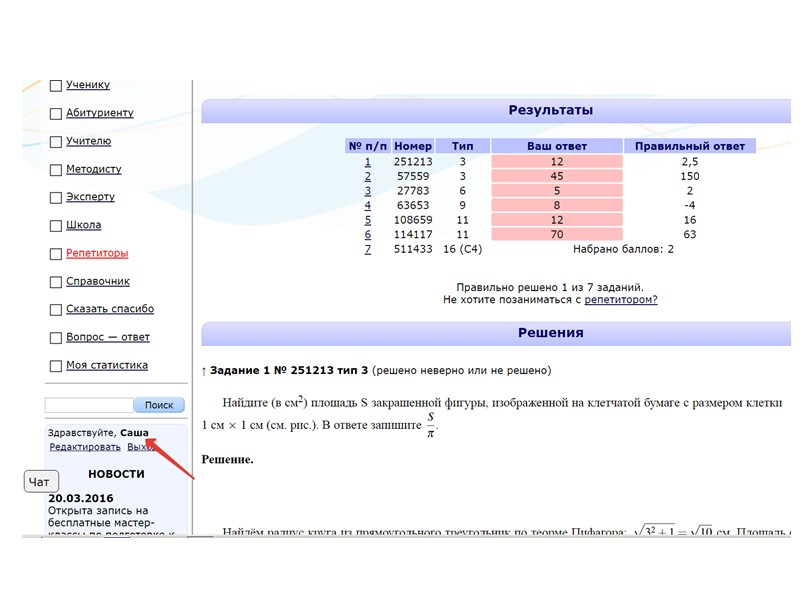Image resolution: width=800 pixels, height=600 pixels.
Task: Click the pink answer cell showing 70
Action: pyautogui.click(x=557, y=235)
